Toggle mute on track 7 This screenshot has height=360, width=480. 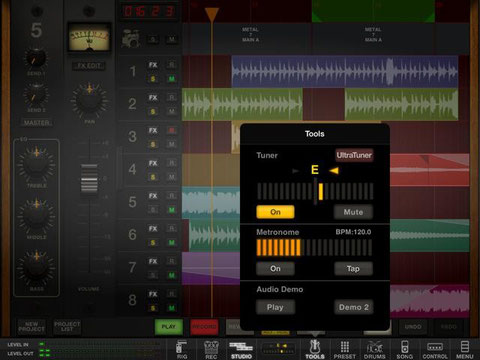point(172,275)
